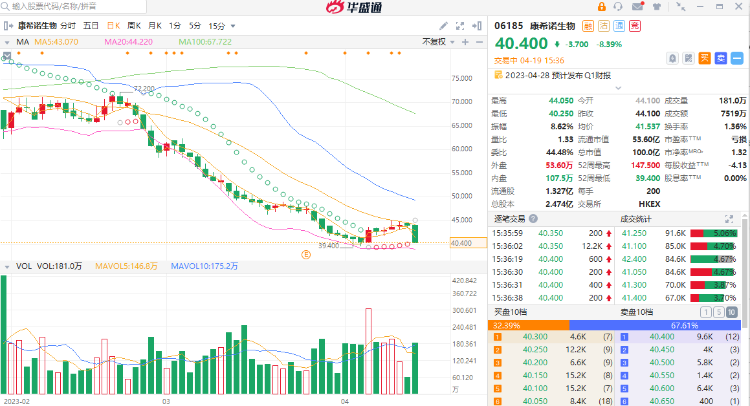Click the 41.250 volume distribution bar
750x406 pixels.
pos(713,233)
